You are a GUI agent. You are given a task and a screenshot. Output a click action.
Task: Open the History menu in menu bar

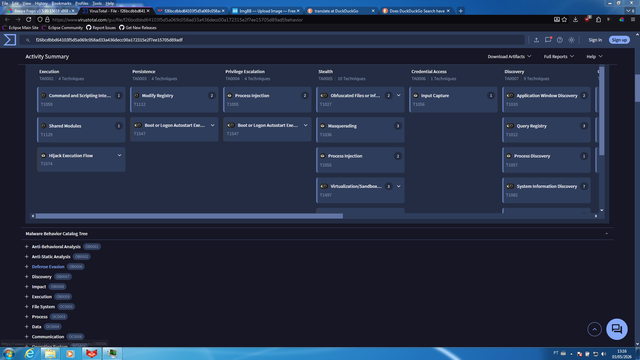41,3
